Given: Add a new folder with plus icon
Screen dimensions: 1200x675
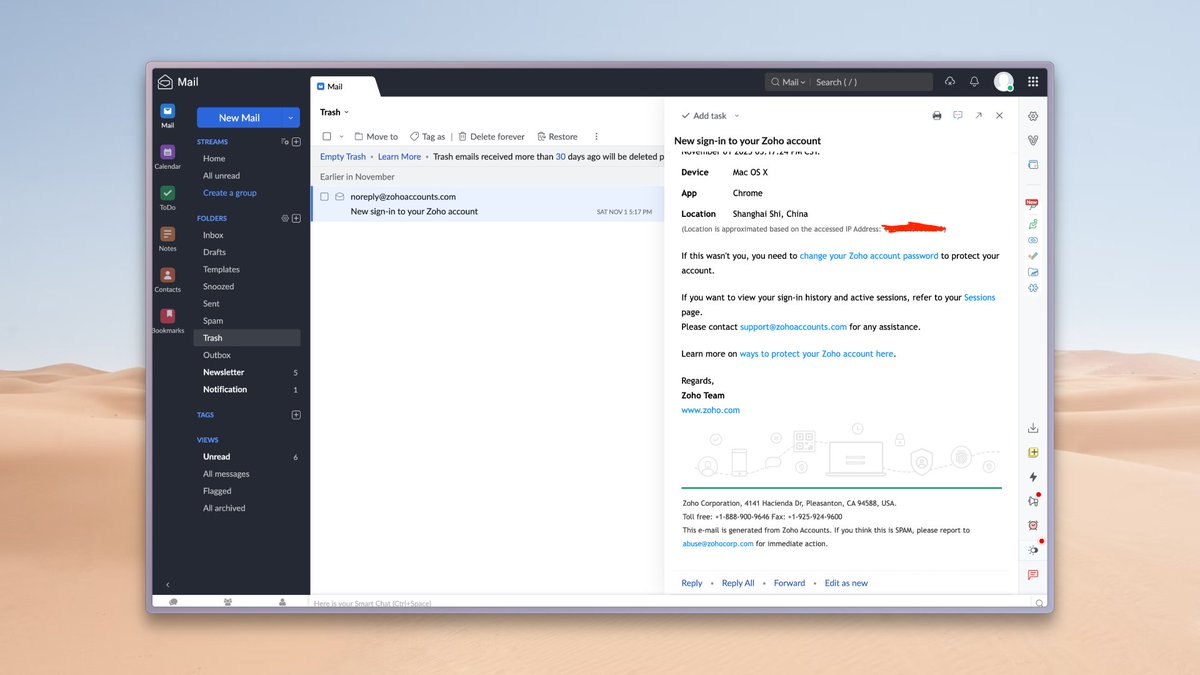Looking at the screenshot, I should coord(296,218).
